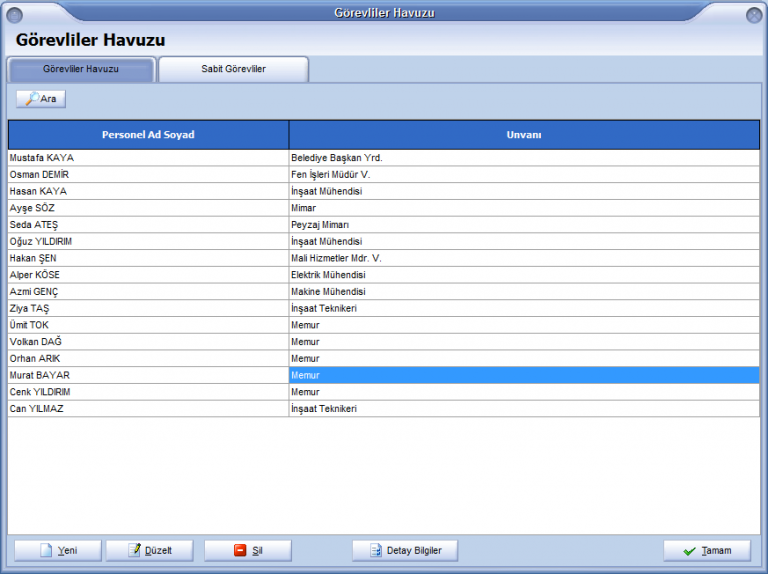Select the Görevliler Havuzu tab
This screenshot has height=574, width=768.
click(81, 70)
